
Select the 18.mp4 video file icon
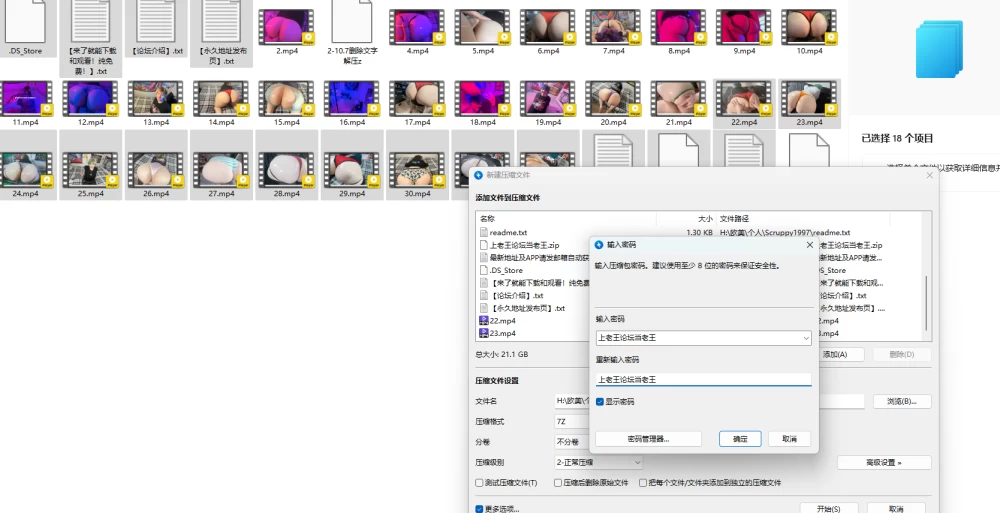pos(482,98)
